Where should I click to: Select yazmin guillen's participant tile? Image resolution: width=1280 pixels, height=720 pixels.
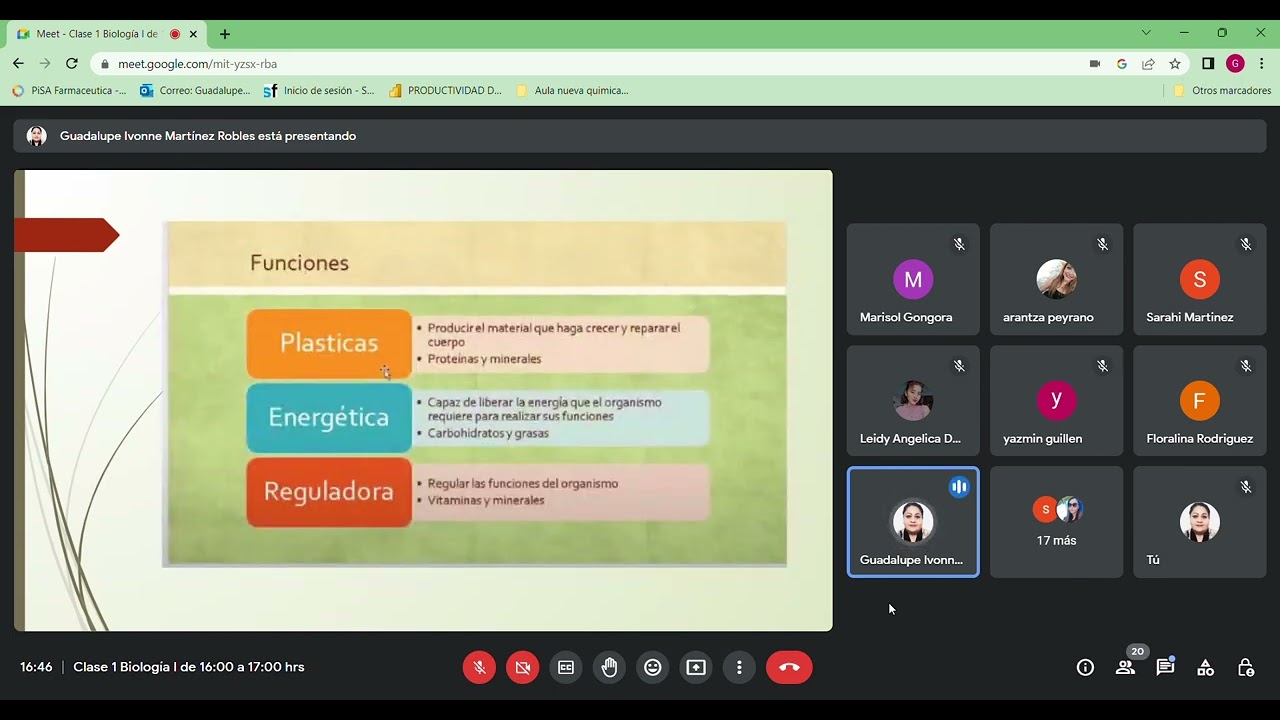(1056, 400)
